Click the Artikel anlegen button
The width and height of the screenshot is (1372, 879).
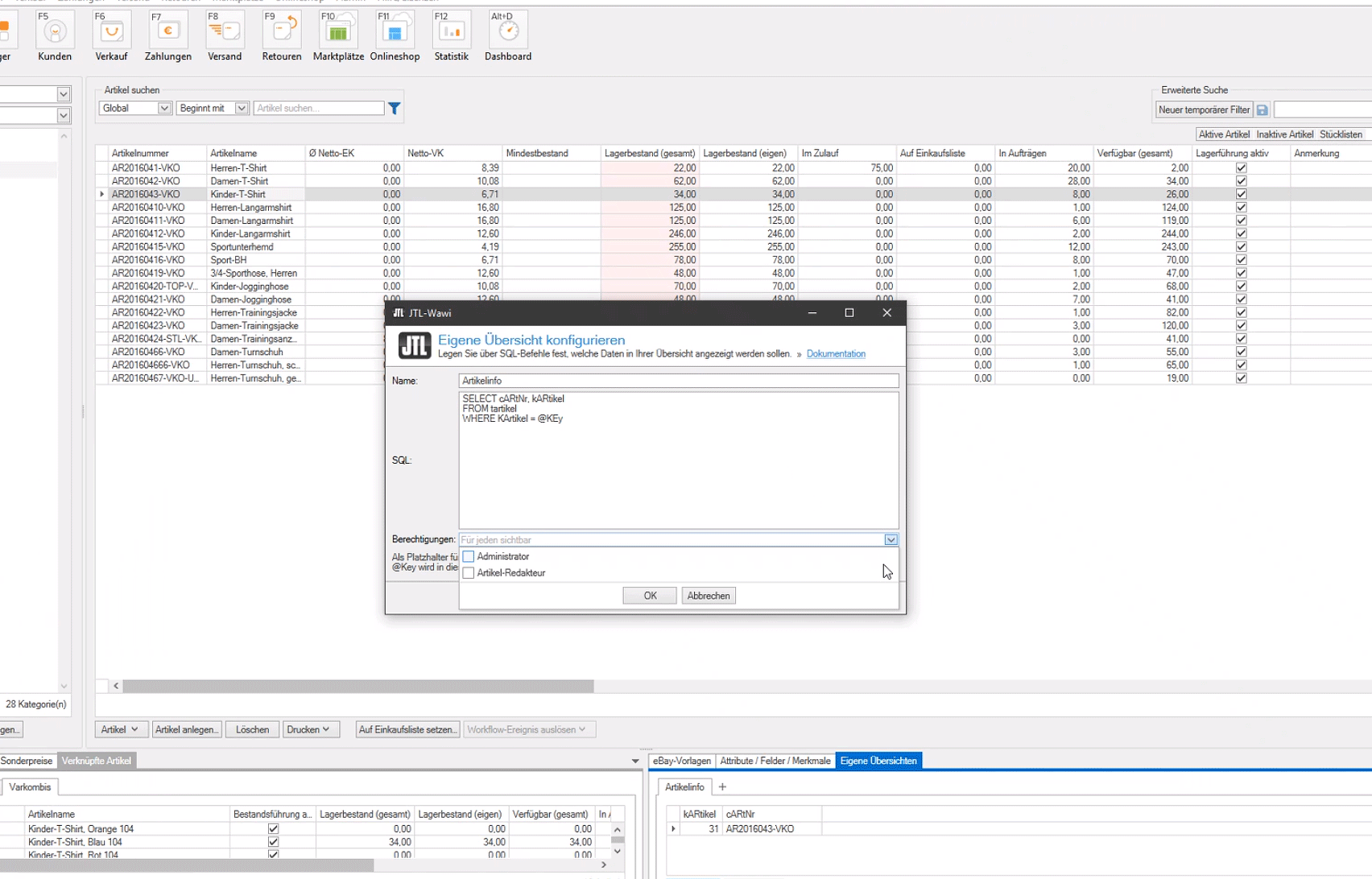click(x=187, y=729)
